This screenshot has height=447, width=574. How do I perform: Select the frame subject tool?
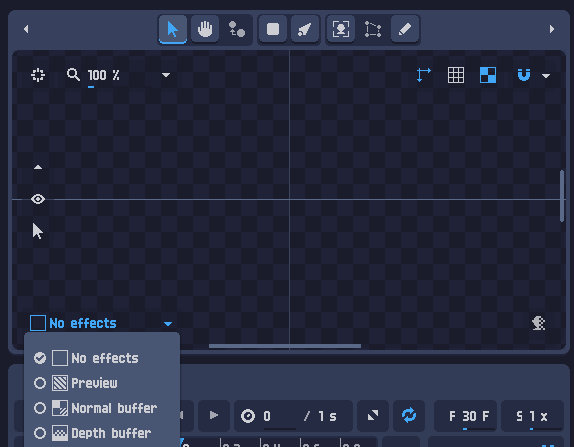(340, 29)
